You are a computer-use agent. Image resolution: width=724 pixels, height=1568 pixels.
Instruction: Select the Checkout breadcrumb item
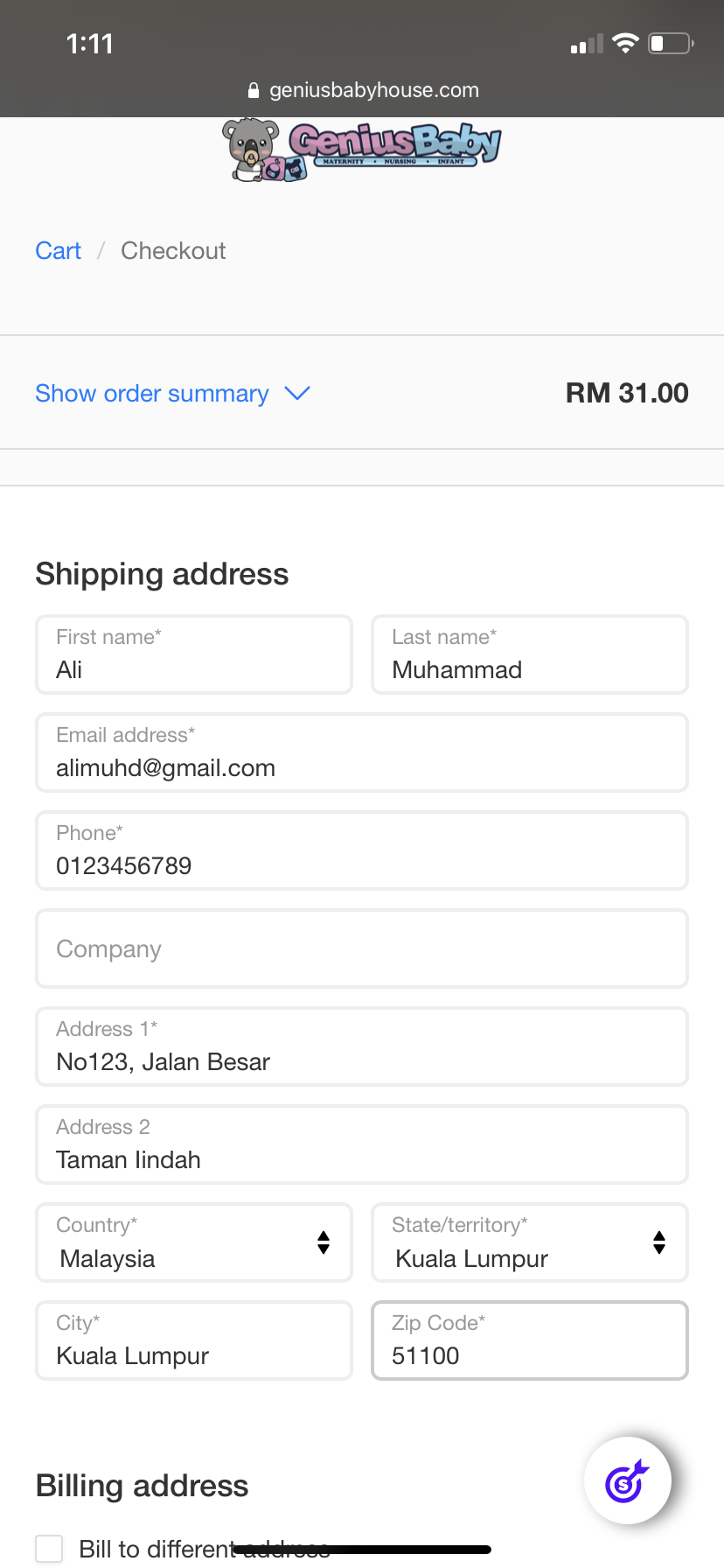(x=173, y=251)
